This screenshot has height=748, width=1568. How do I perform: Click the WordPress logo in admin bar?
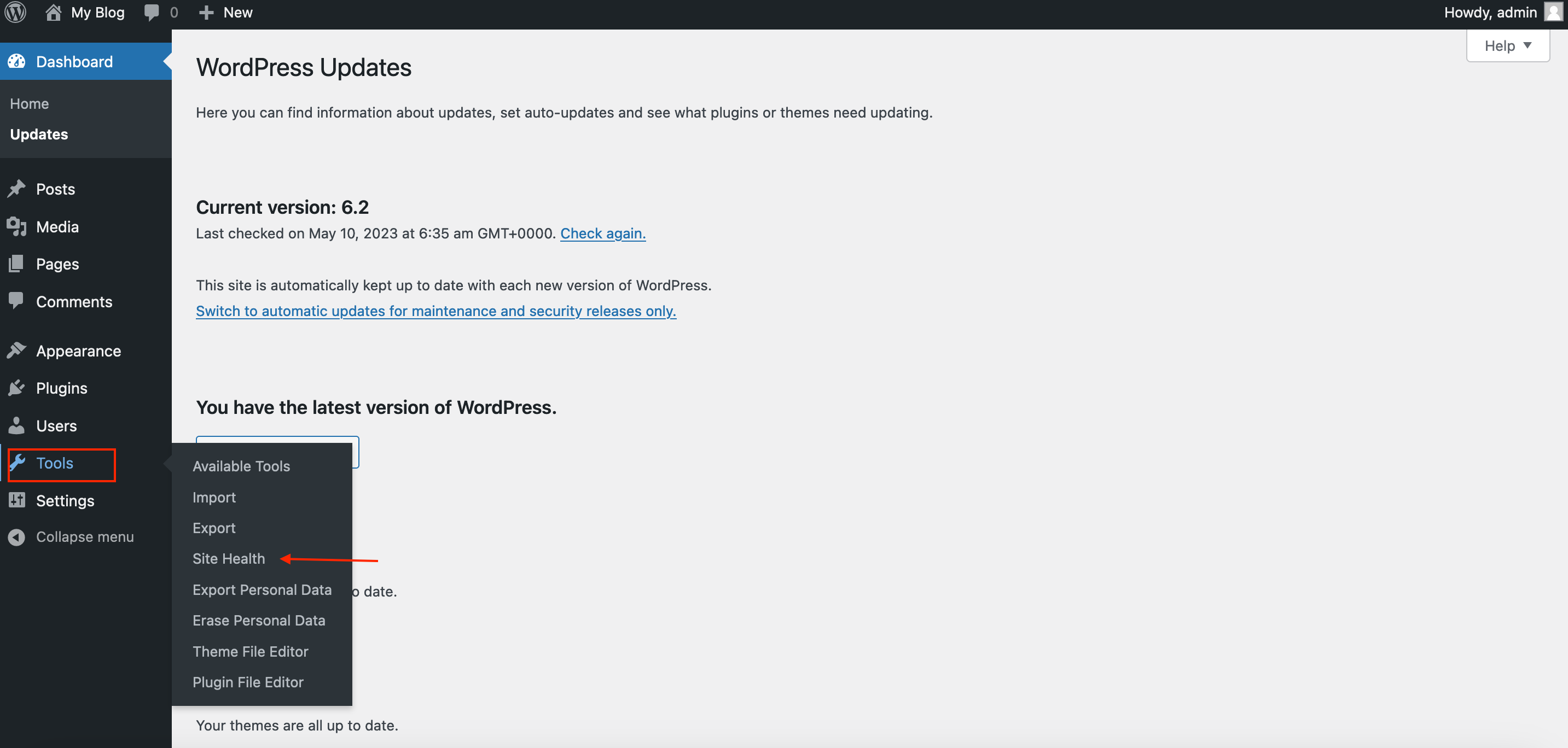coord(15,12)
